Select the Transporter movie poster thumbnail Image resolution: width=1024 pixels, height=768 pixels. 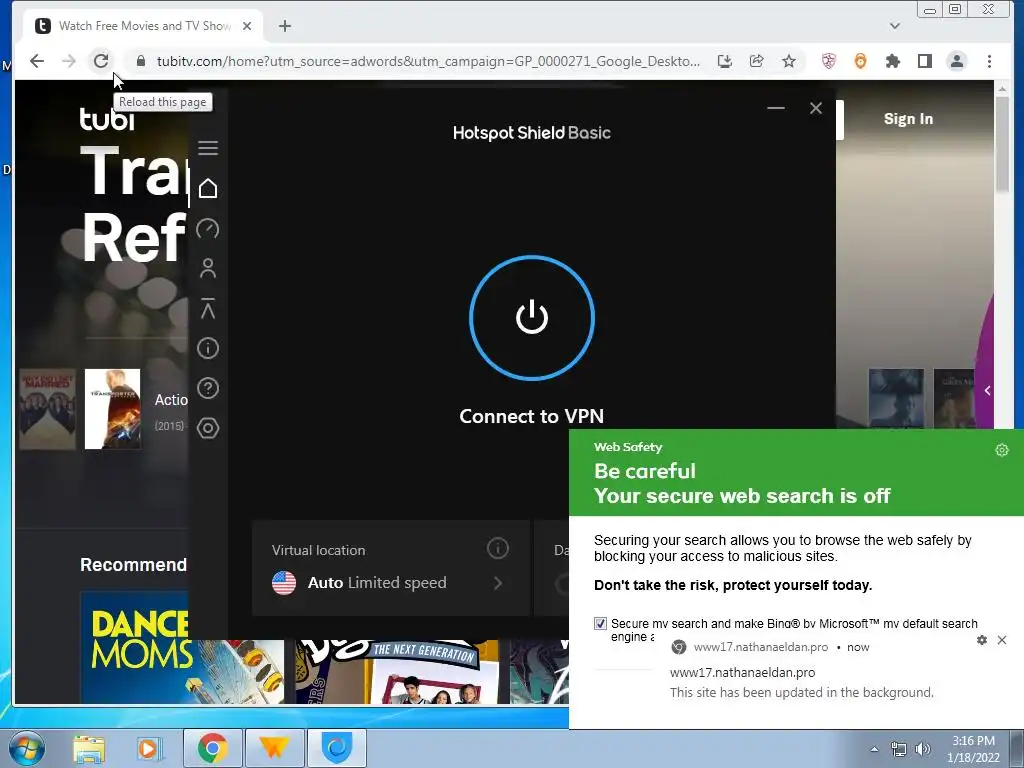112,409
